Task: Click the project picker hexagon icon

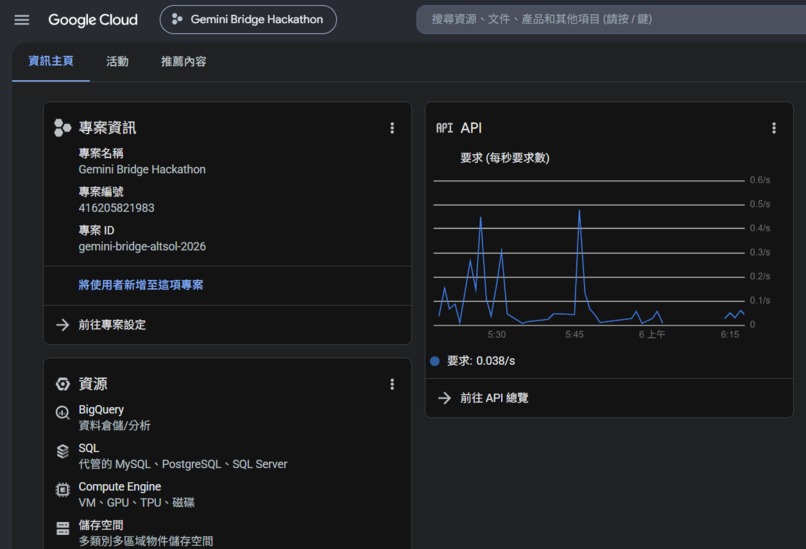Action: click(x=177, y=20)
